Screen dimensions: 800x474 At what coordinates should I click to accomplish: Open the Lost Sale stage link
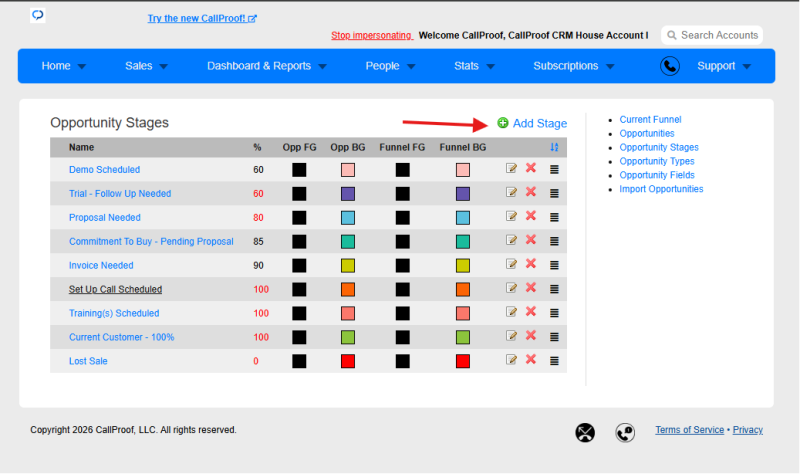88,361
